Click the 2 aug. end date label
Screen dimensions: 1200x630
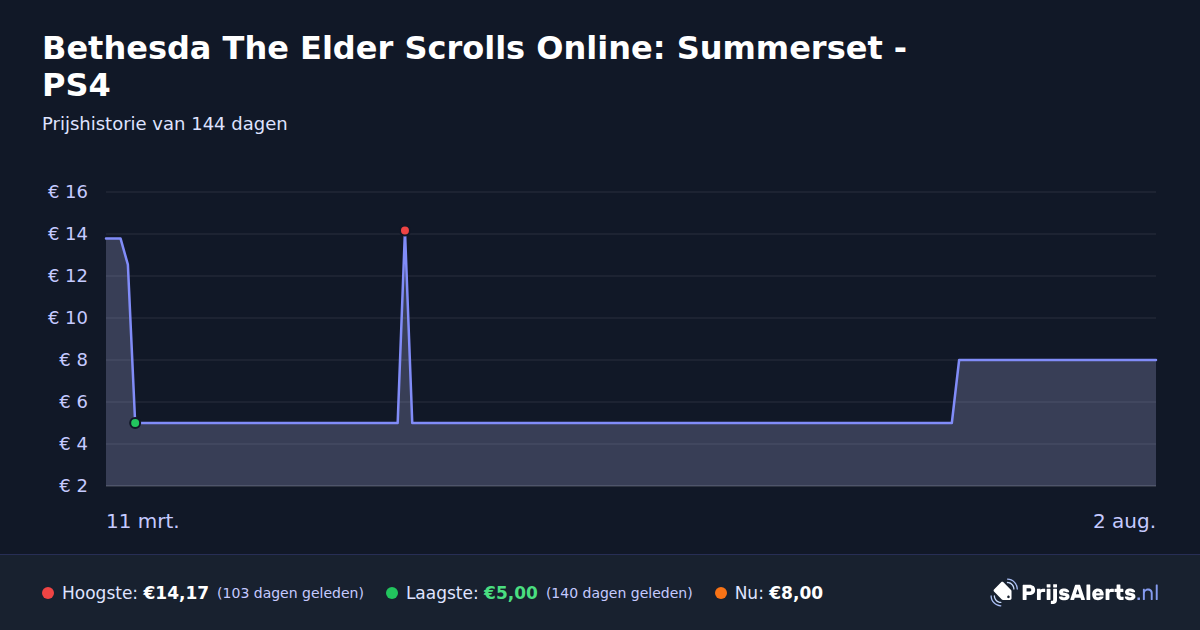tap(1124, 521)
